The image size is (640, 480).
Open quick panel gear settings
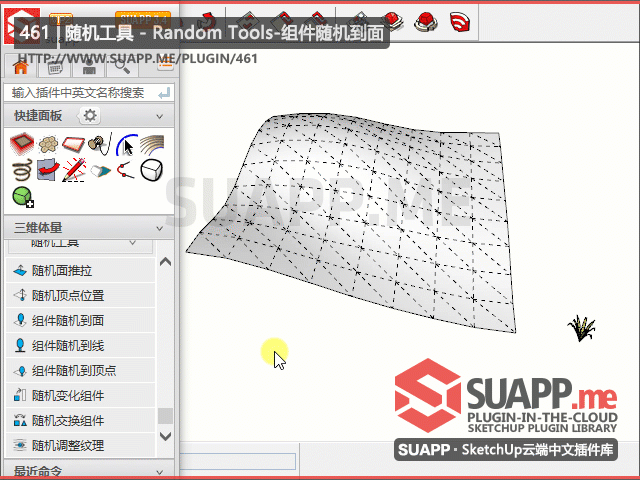[90, 116]
